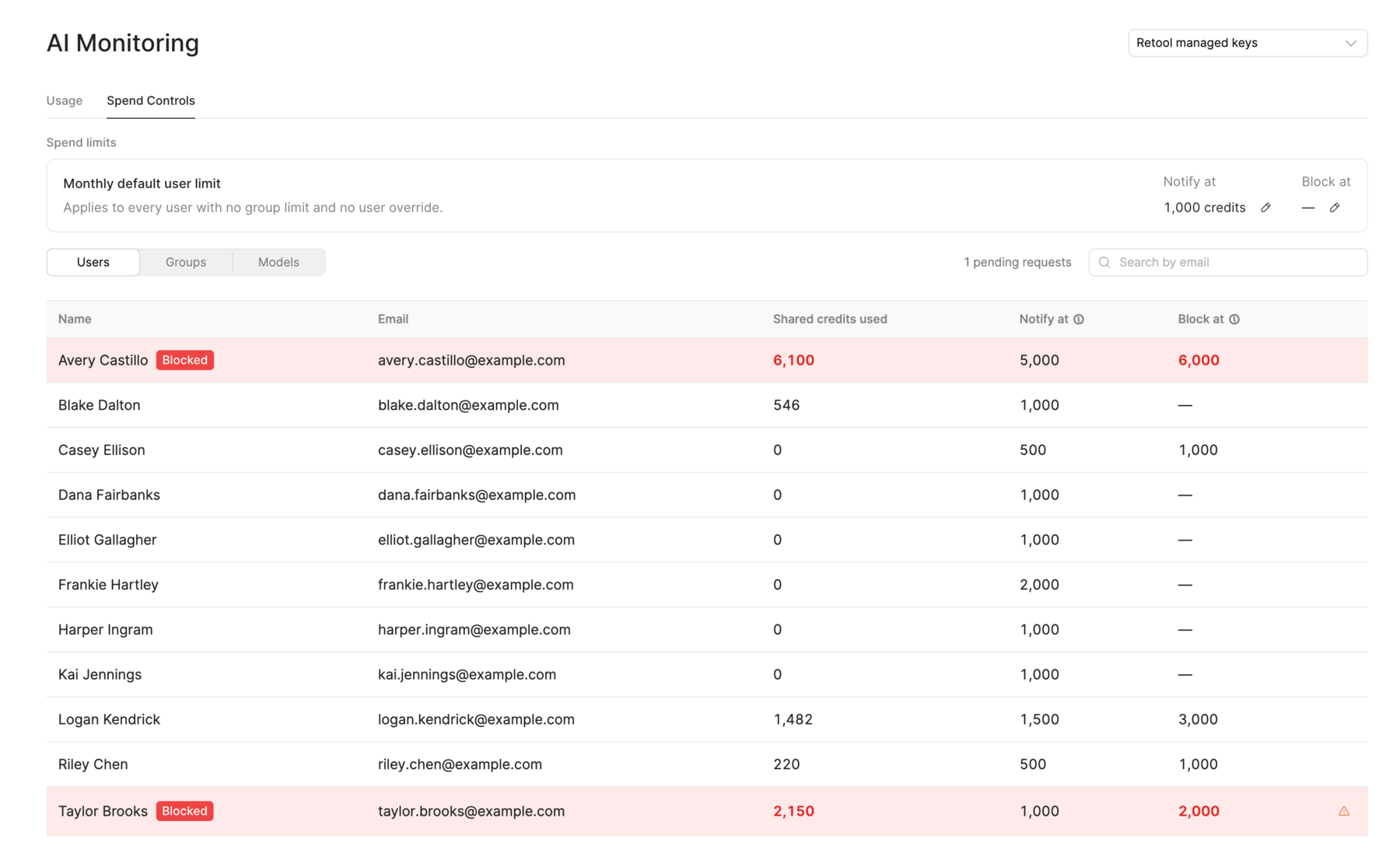Viewport: 1400px width, 853px height.
Task: Switch to the Usage tab
Action: [x=65, y=100]
